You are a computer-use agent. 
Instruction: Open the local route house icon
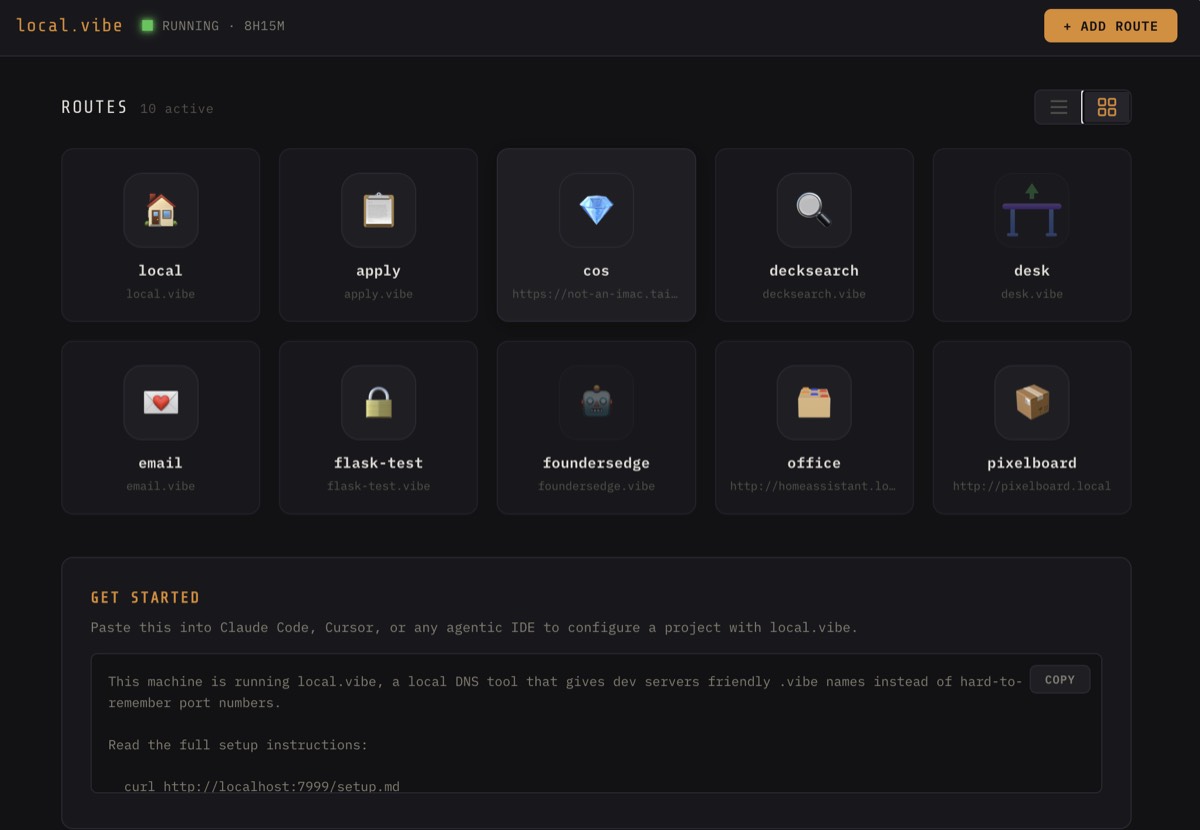click(x=160, y=210)
